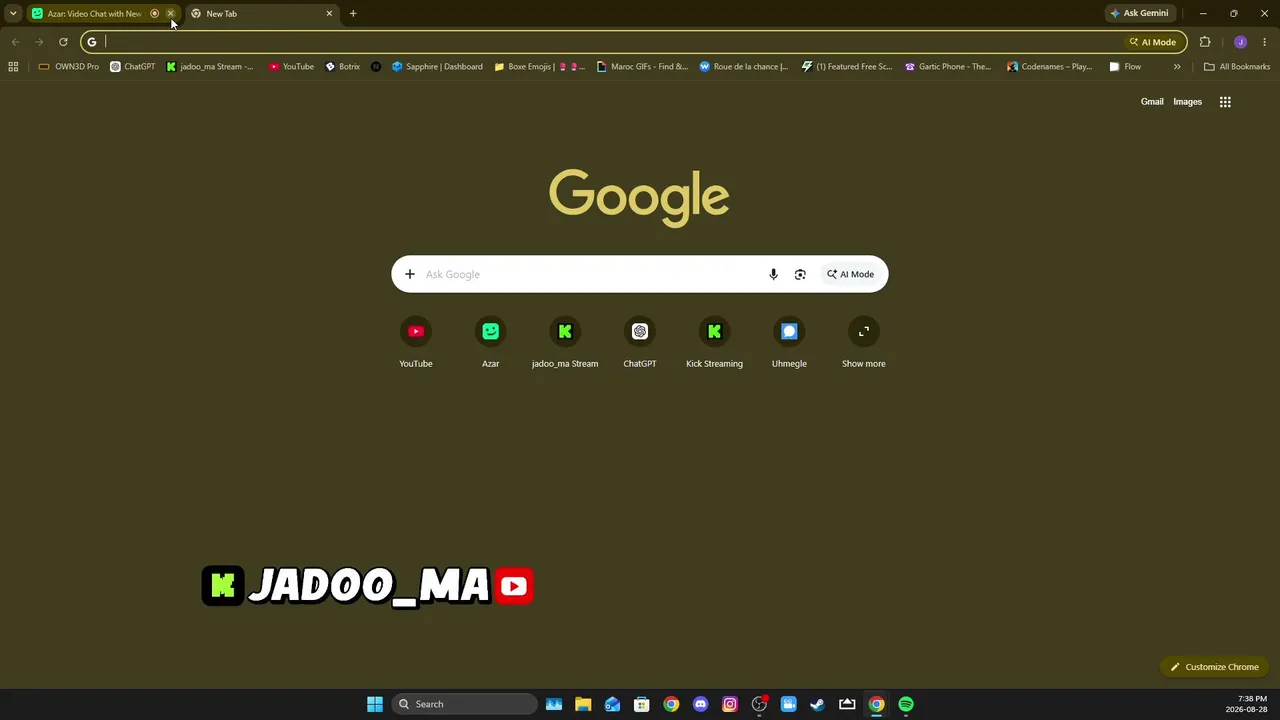Screen dimensions: 1280x720
Task: Open the Notion bookmark icon
Action: (x=376, y=67)
